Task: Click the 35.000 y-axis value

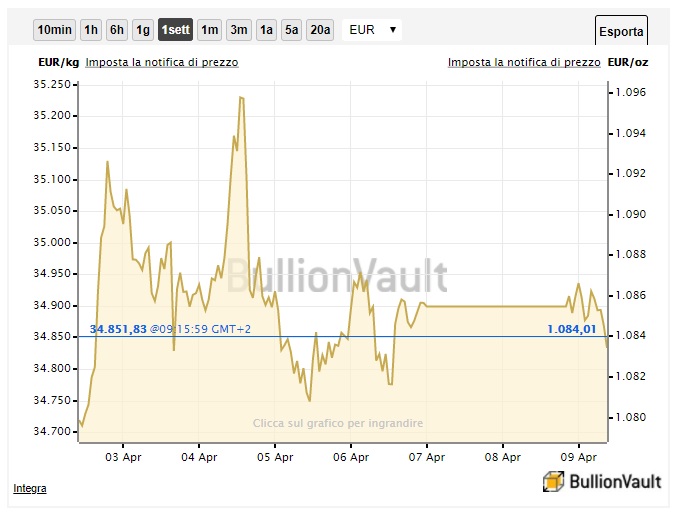Action: (x=52, y=242)
